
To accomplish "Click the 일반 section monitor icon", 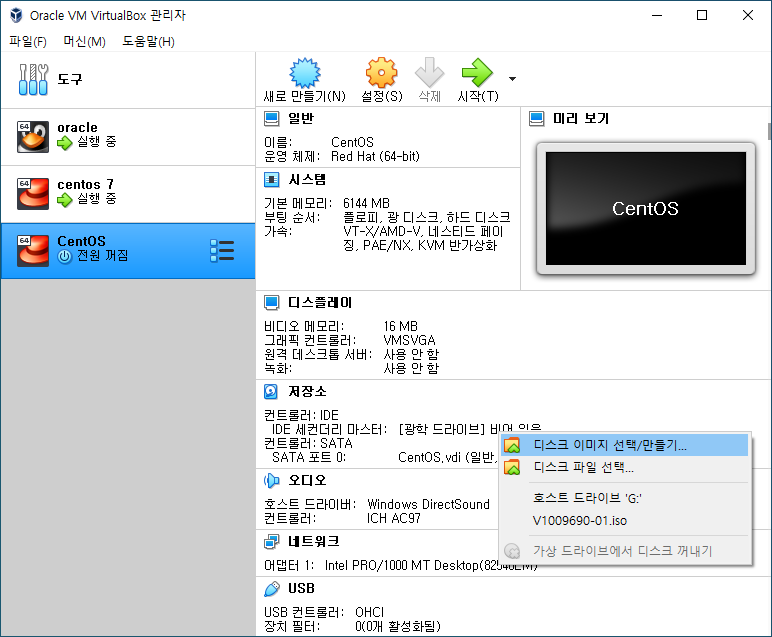I will point(271,119).
